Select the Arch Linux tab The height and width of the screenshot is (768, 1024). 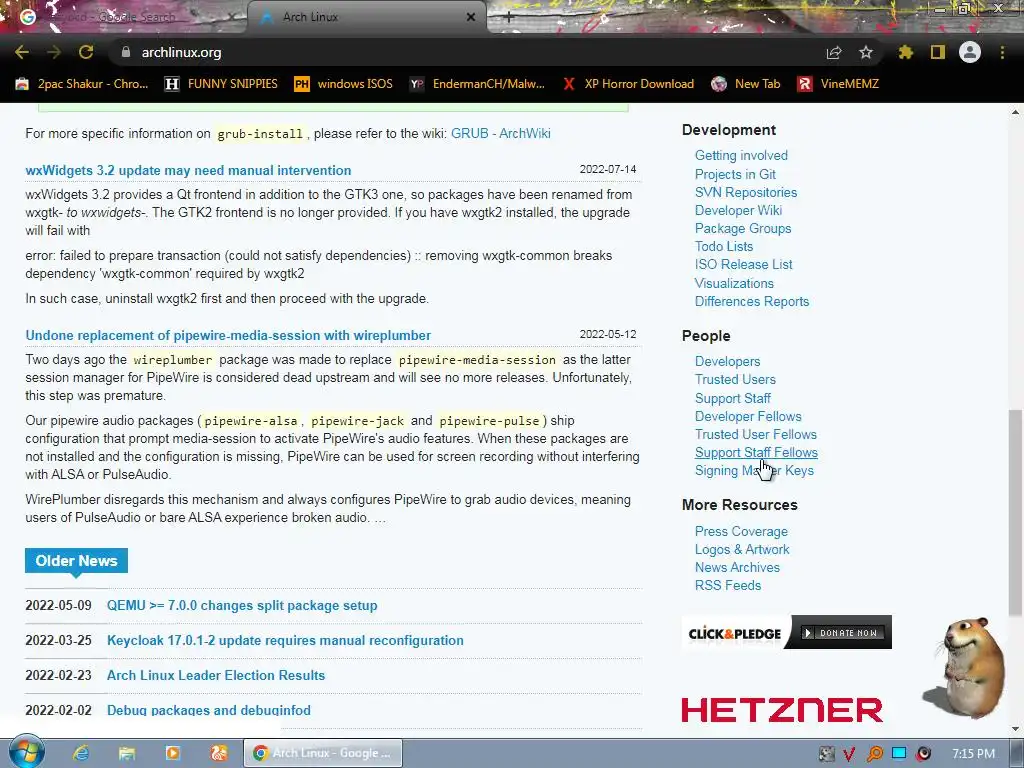point(366,17)
